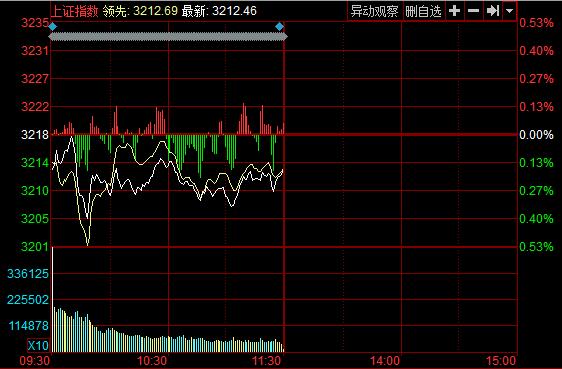Click the 上证指数 title label
The width and height of the screenshot is (562, 369).
[75, 11]
